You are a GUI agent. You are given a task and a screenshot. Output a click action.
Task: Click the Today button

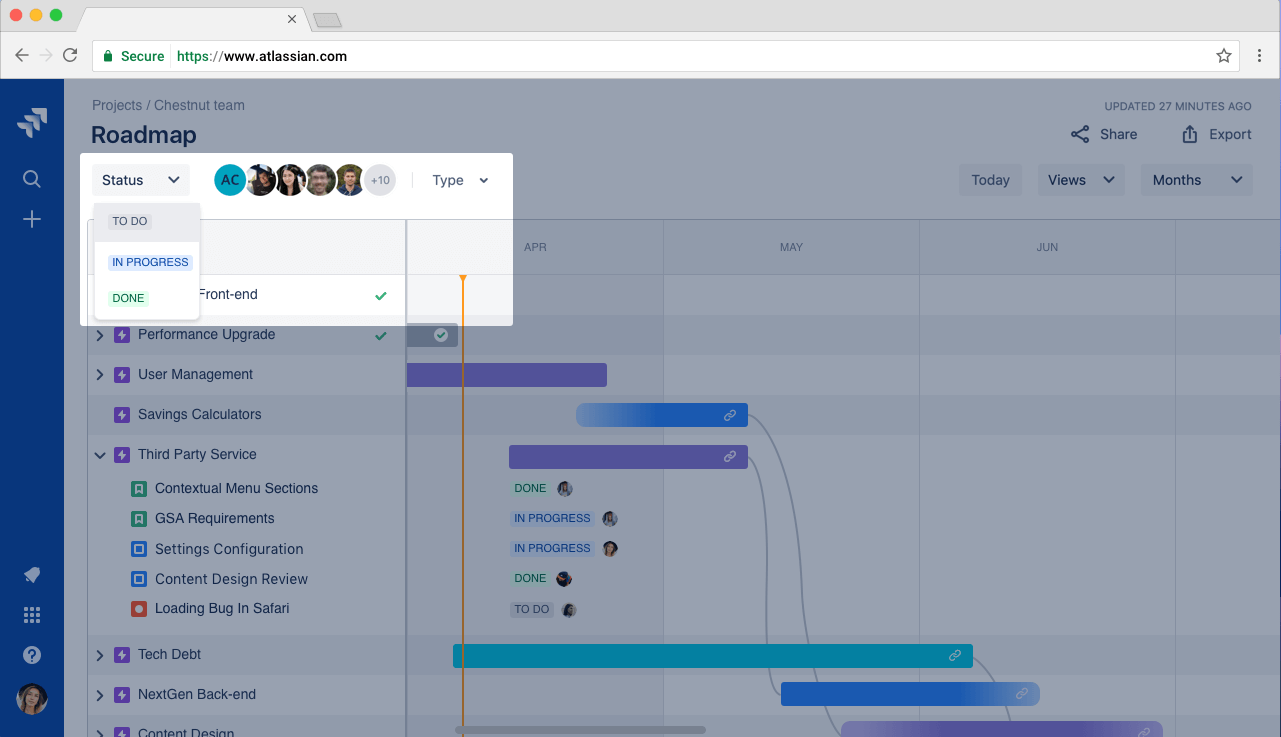click(991, 180)
